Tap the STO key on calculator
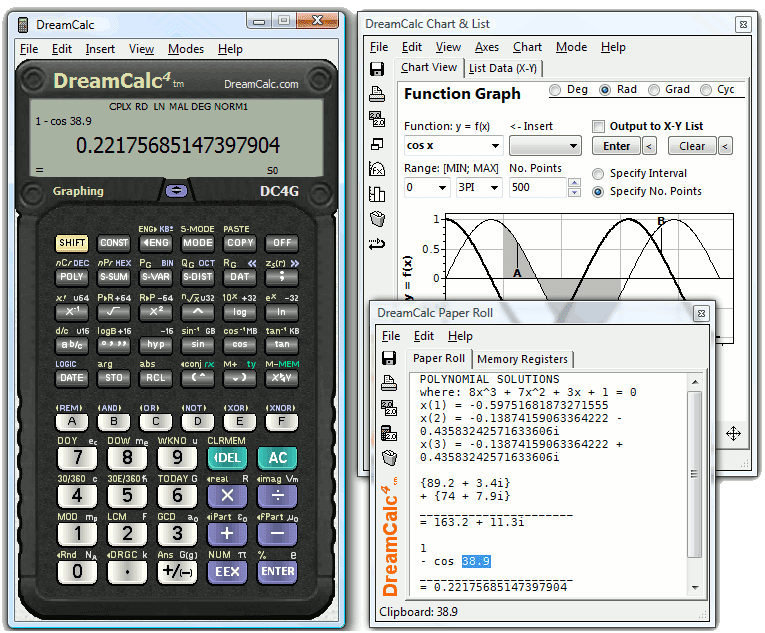The width and height of the screenshot is (765, 633). pos(114,378)
